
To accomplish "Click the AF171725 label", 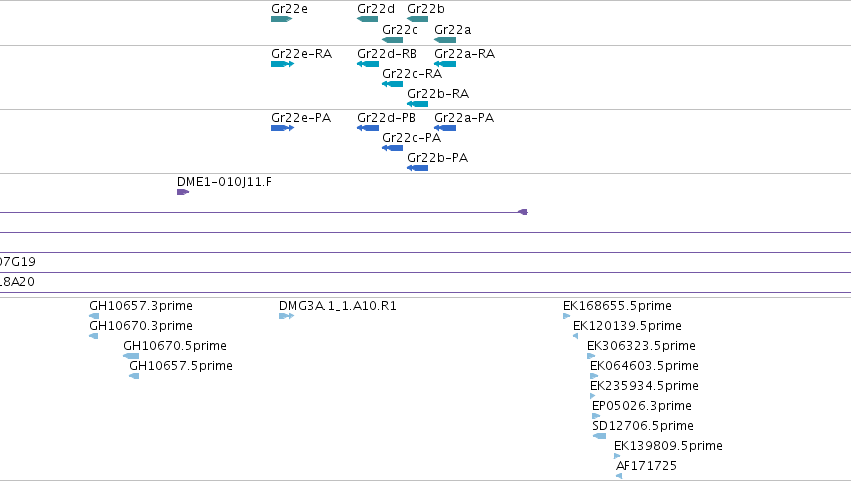I will click(646, 466).
